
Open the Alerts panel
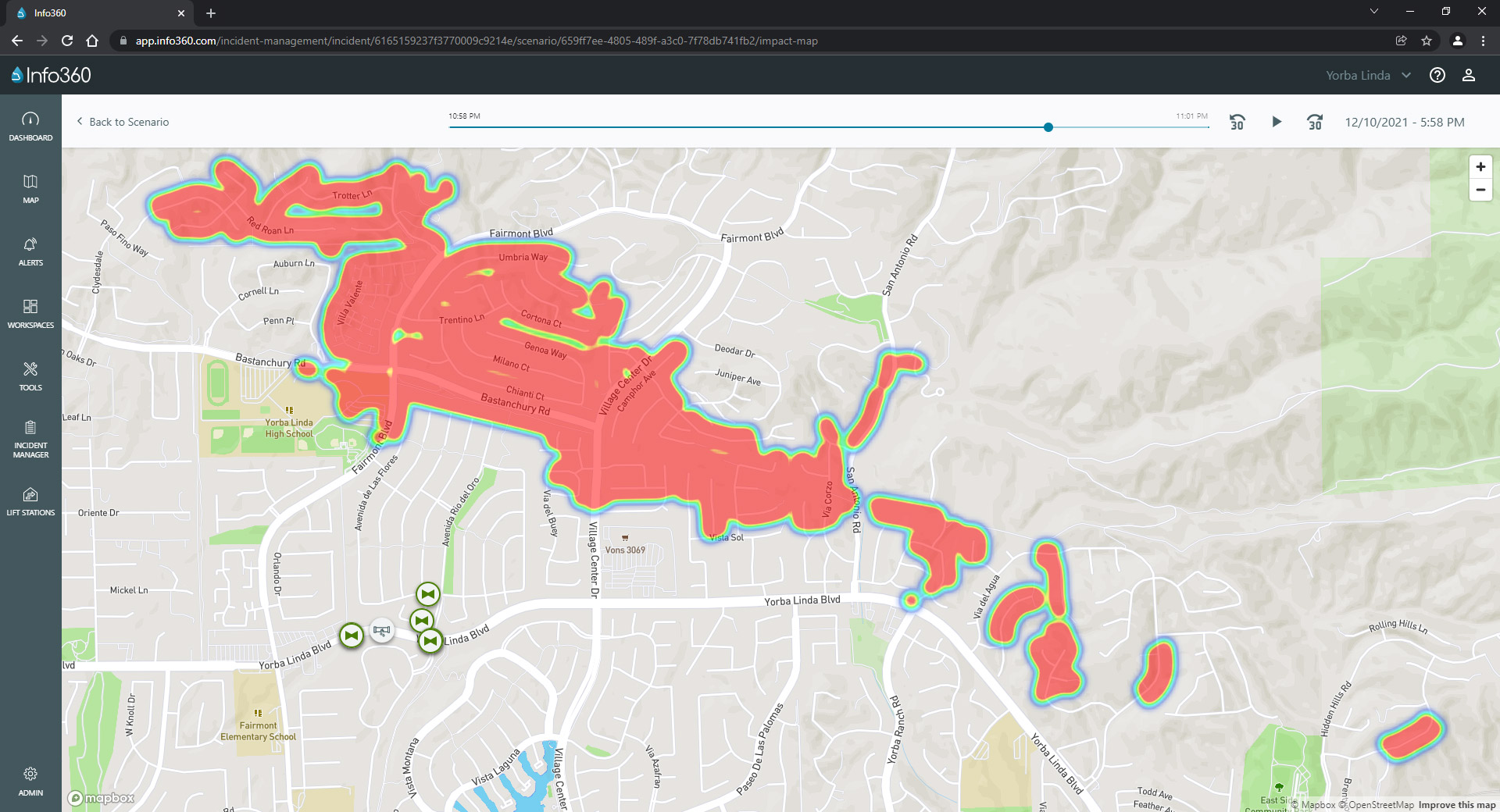pos(30,251)
